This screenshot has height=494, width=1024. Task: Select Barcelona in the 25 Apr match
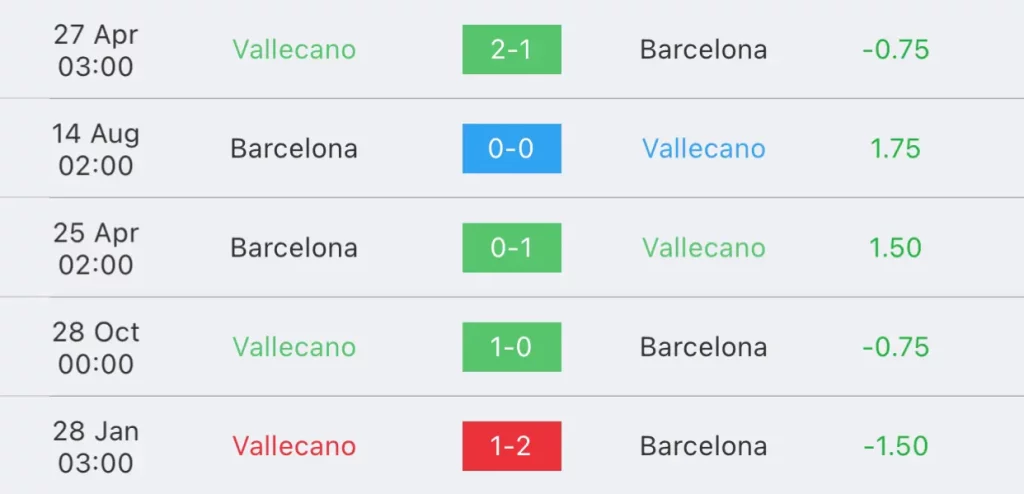tap(294, 248)
